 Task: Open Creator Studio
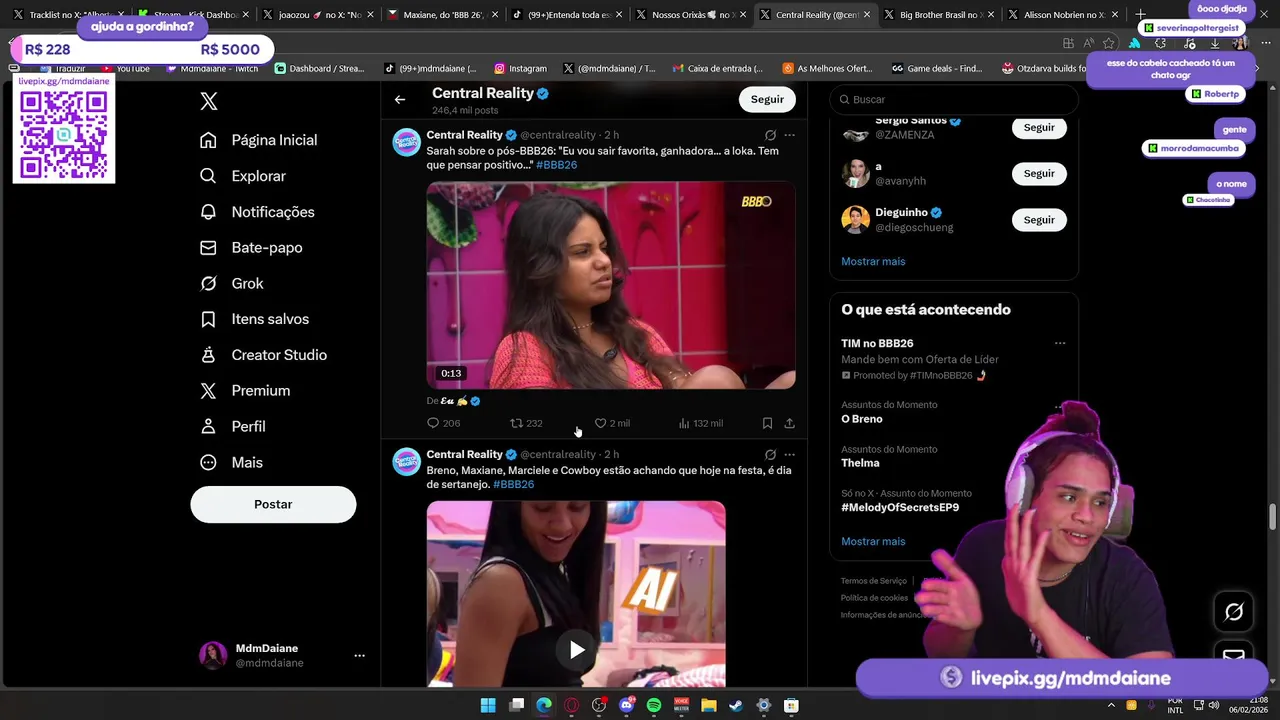click(x=263, y=355)
